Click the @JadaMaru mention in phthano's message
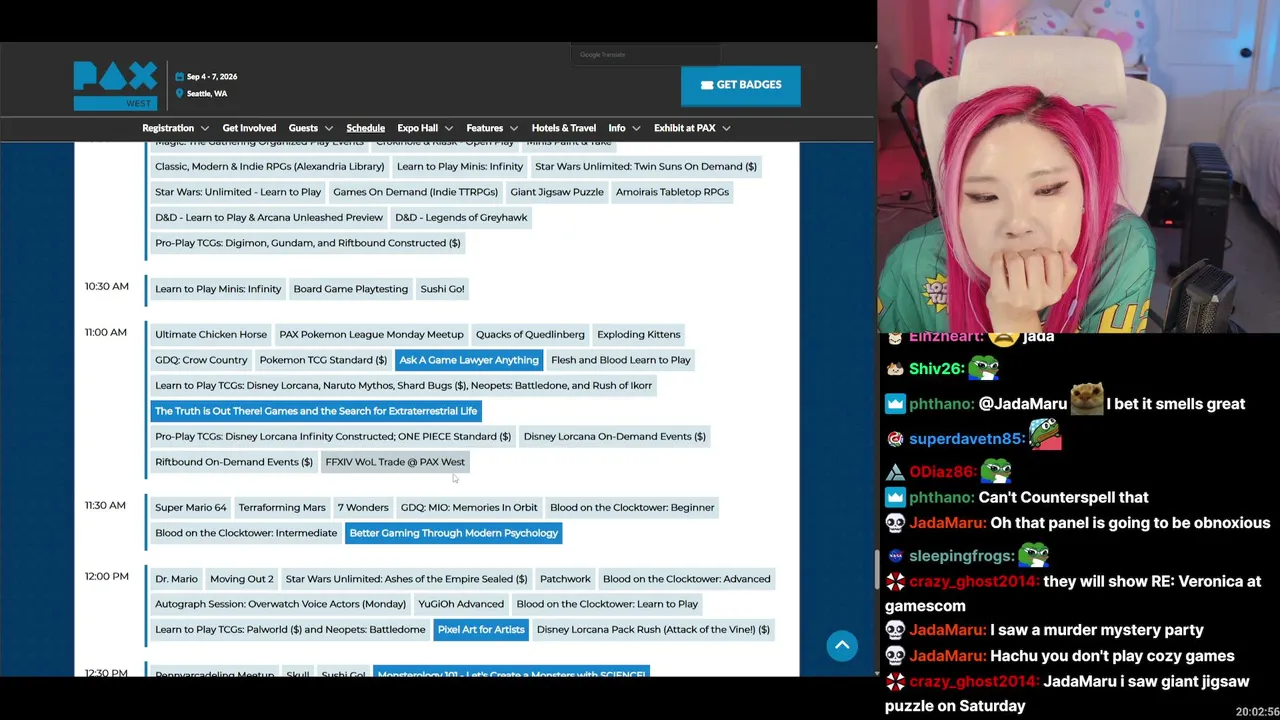This screenshot has width=1280, height=720. click(x=1023, y=404)
